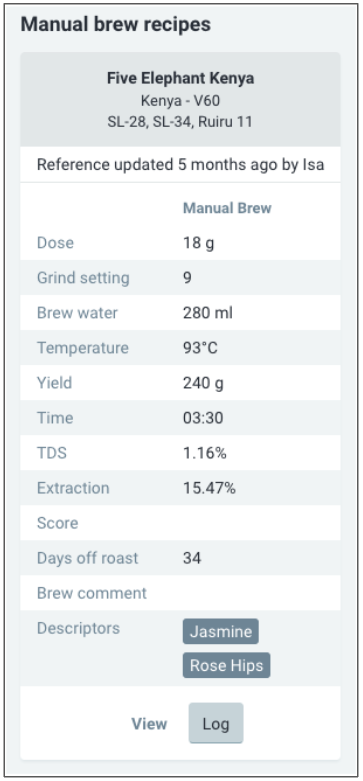
Task: Click the Kenya - V60 subtitle
Action: tap(180, 101)
